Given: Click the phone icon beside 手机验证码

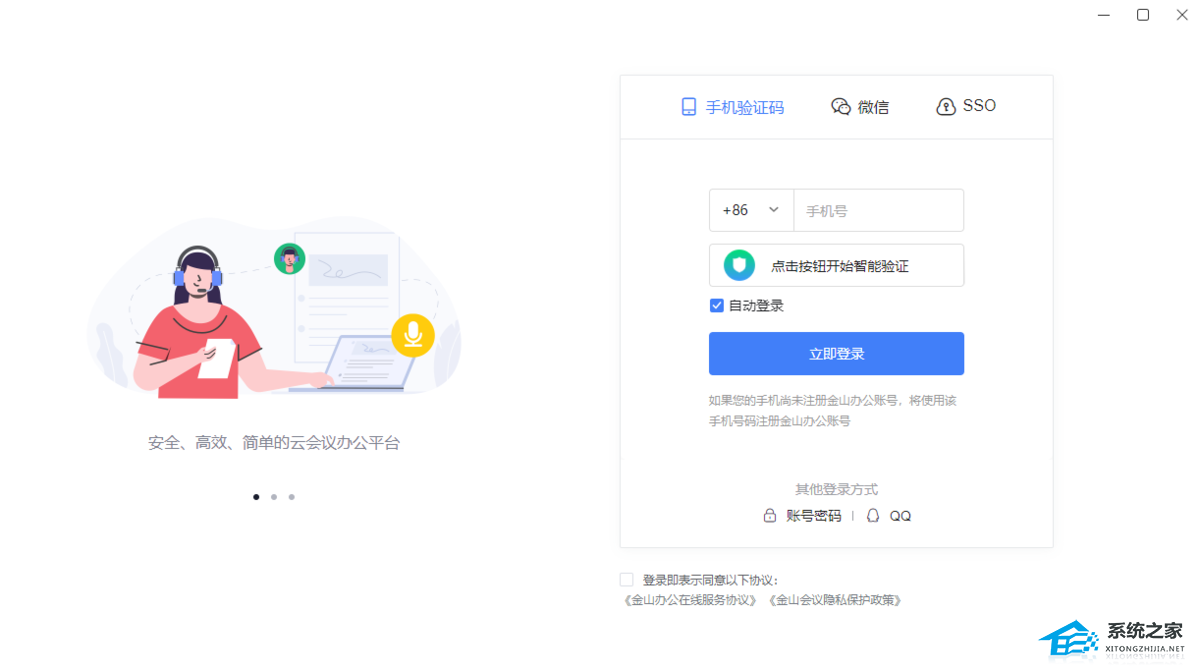Looking at the screenshot, I should coord(689,107).
